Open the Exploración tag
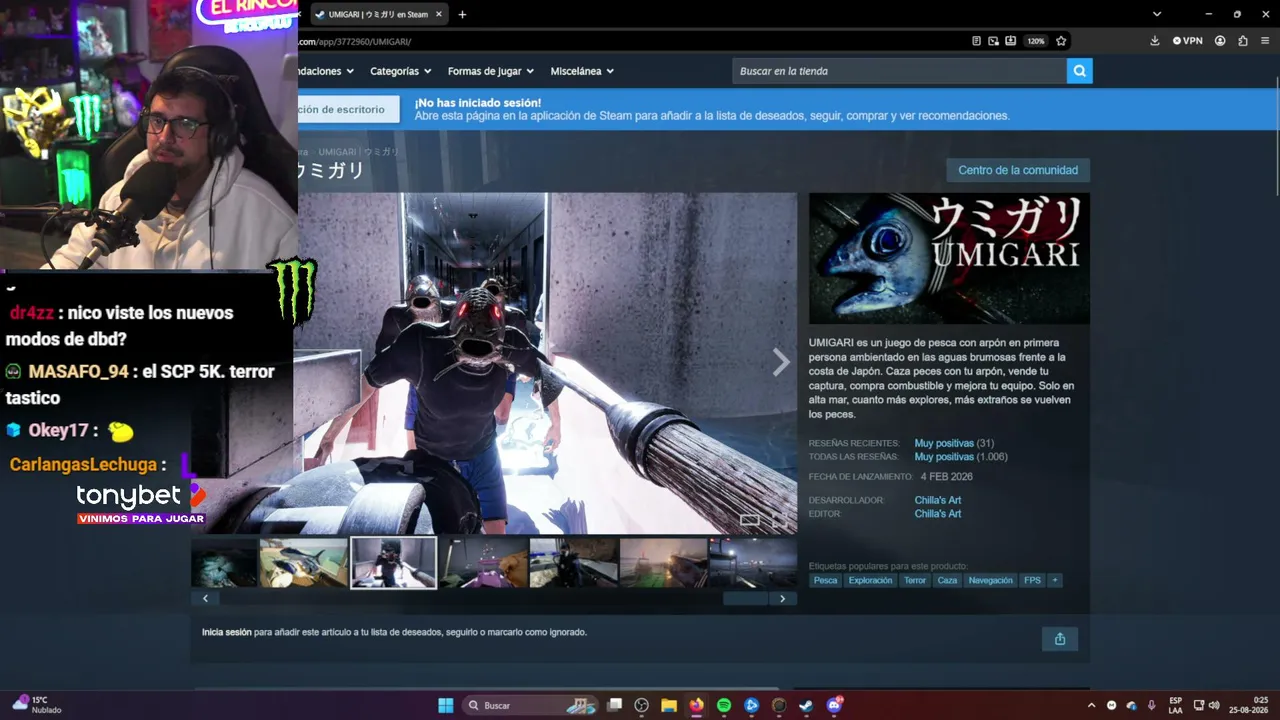The height and width of the screenshot is (720, 1280). [870, 580]
